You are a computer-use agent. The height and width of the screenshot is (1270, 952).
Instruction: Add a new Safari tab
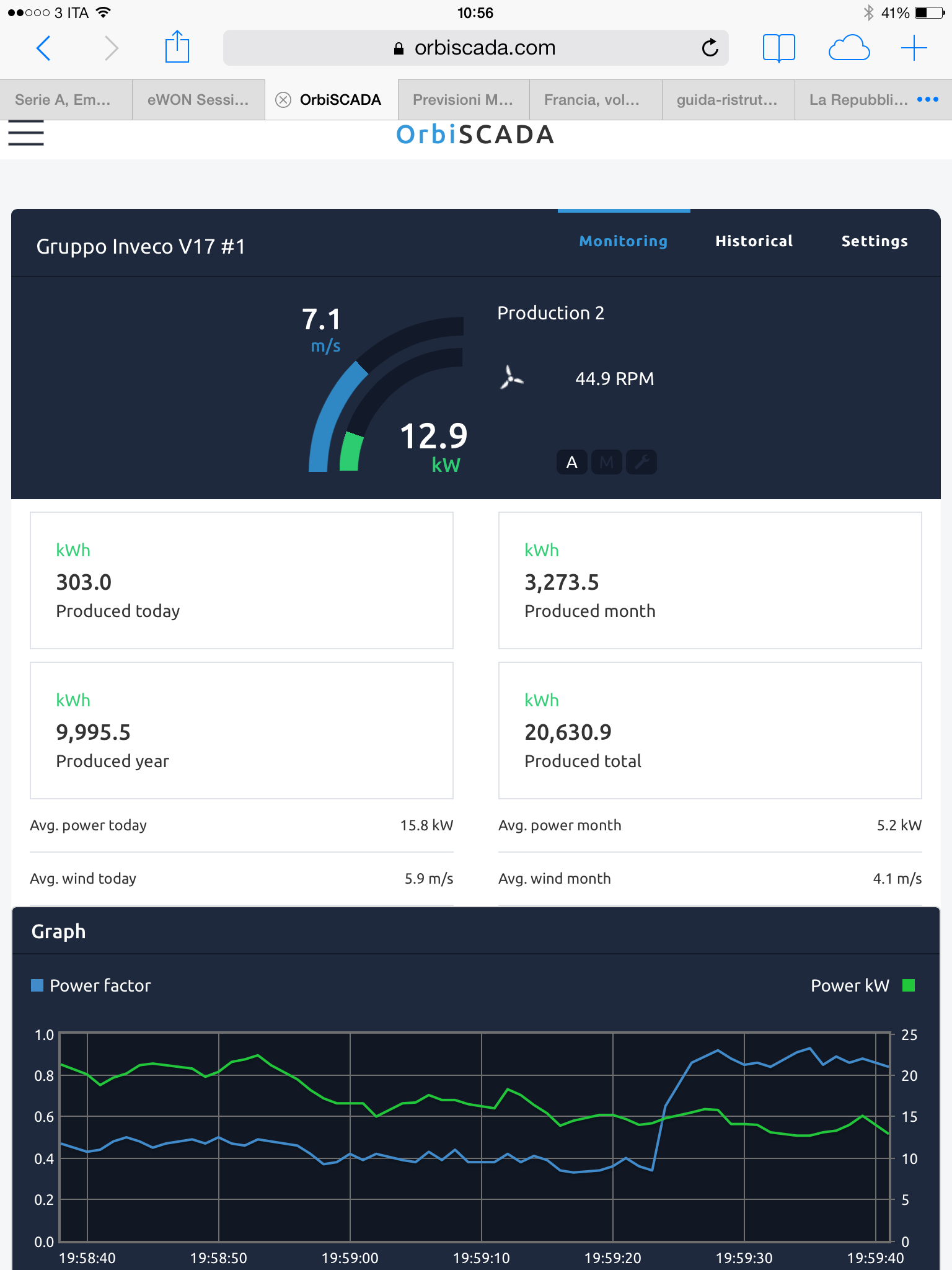tap(914, 48)
